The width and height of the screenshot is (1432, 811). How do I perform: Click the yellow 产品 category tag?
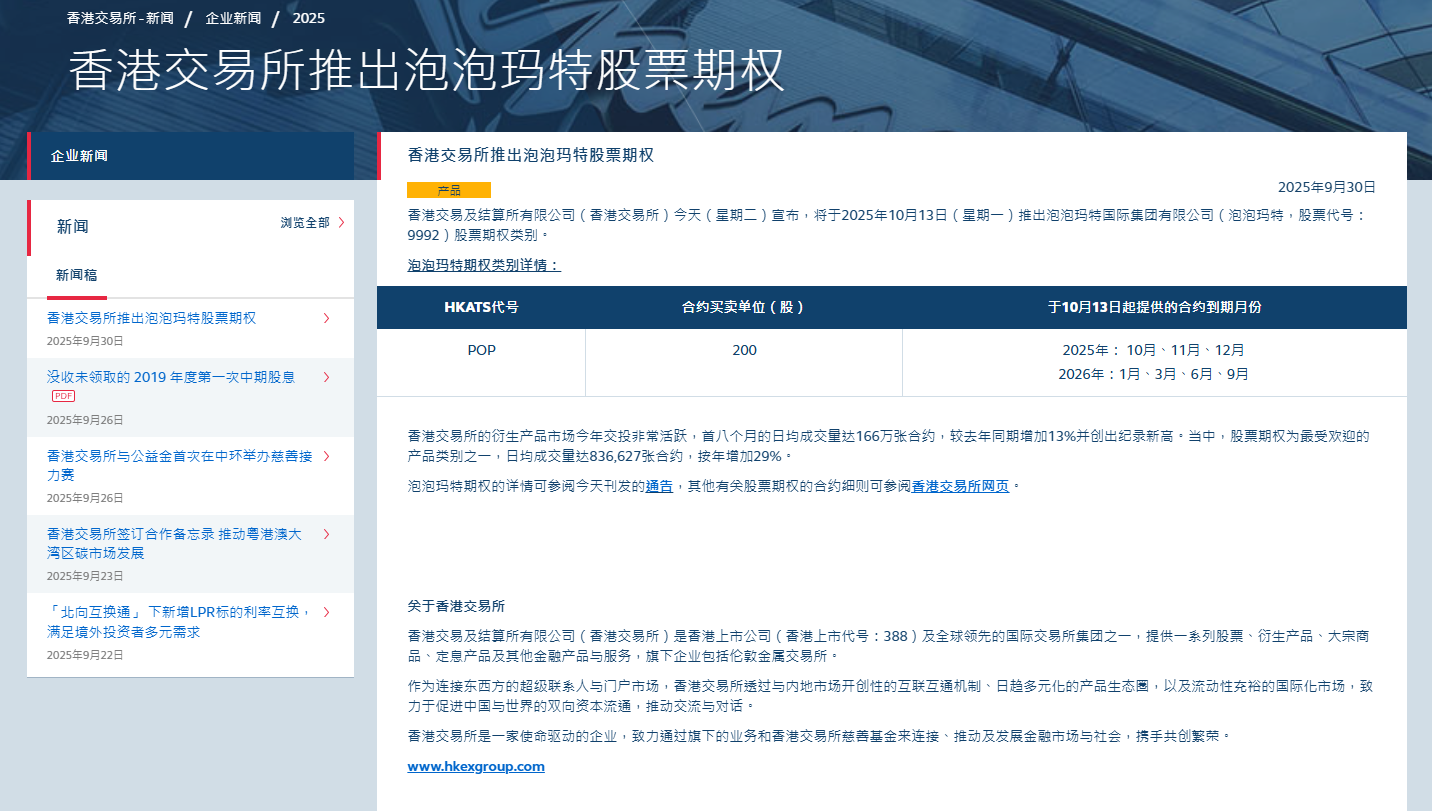click(449, 190)
